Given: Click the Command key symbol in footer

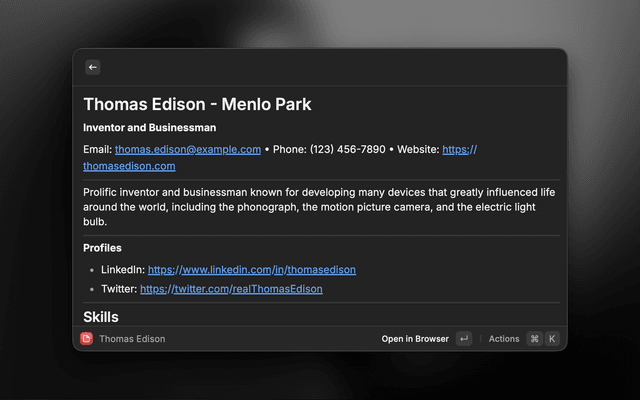Looking at the screenshot, I should (534, 339).
